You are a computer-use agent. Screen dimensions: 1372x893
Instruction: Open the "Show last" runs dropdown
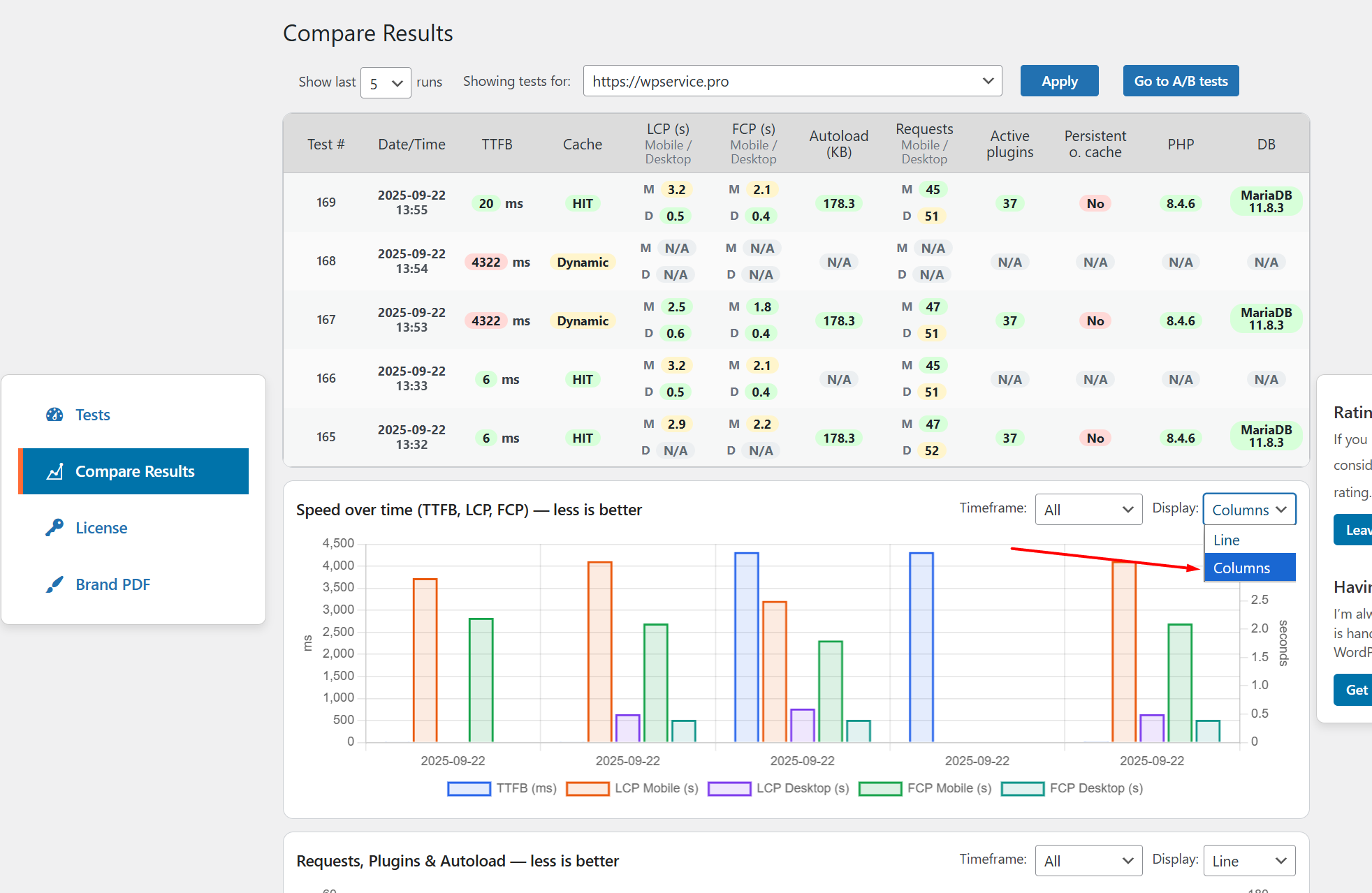pos(386,82)
